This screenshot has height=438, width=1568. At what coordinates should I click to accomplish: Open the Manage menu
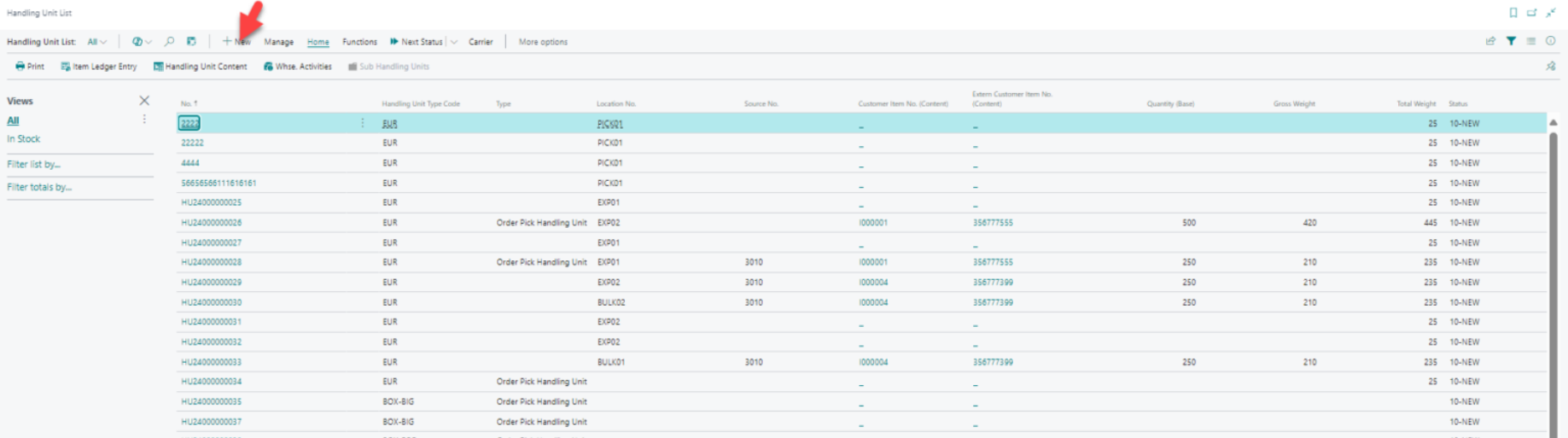[x=278, y=42]
